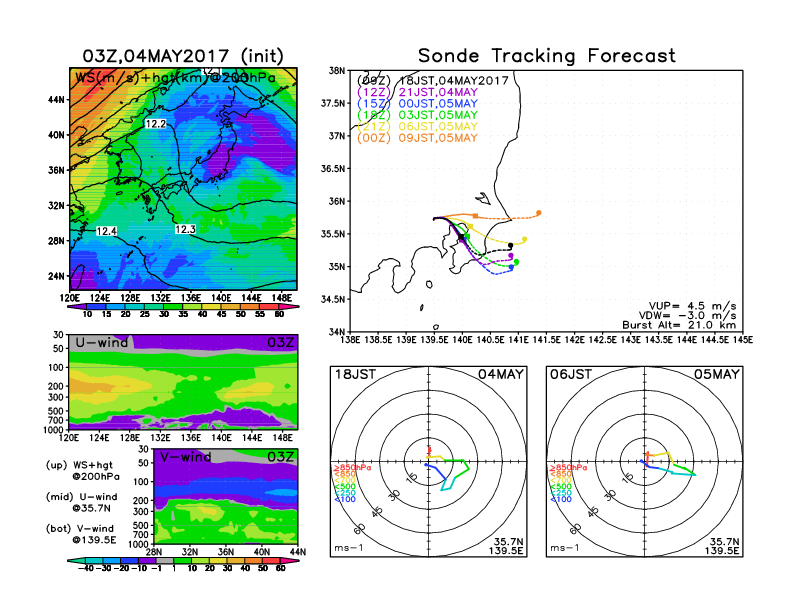Click the "Sonde Tracking Forecast" heading

pos(547,56)
